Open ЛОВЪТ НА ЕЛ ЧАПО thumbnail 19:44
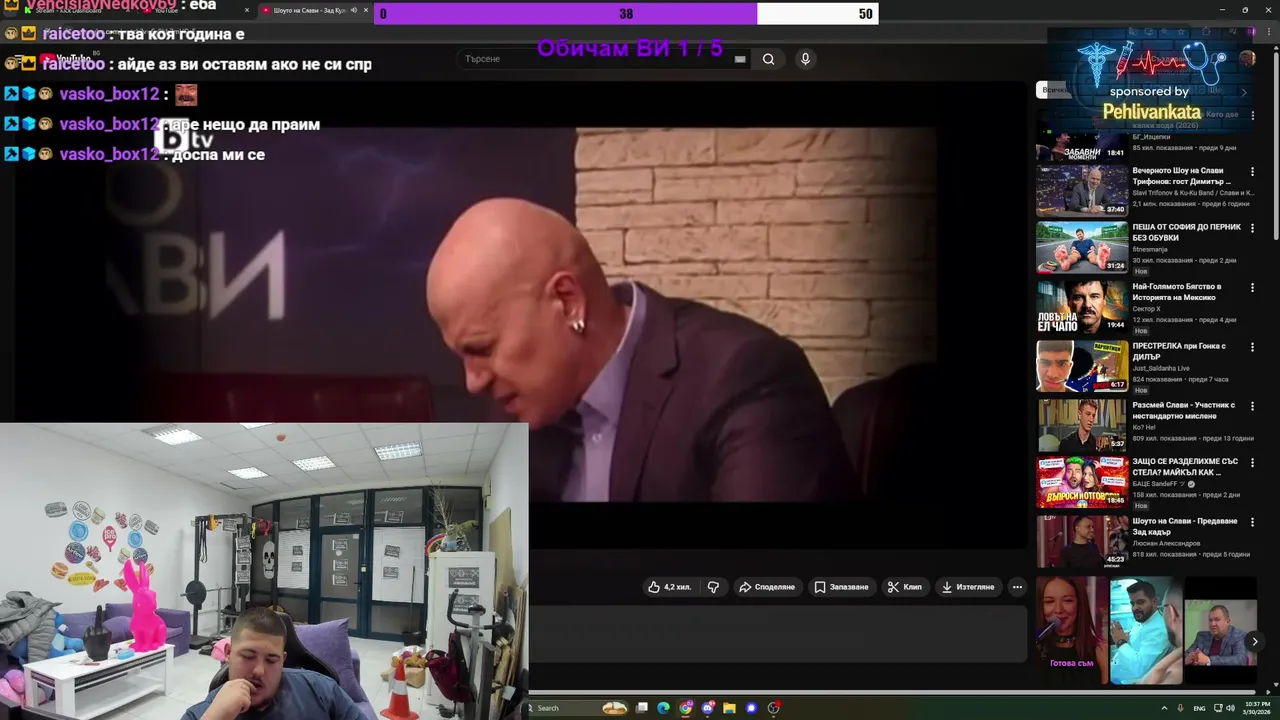 [x=1082, y=307]
